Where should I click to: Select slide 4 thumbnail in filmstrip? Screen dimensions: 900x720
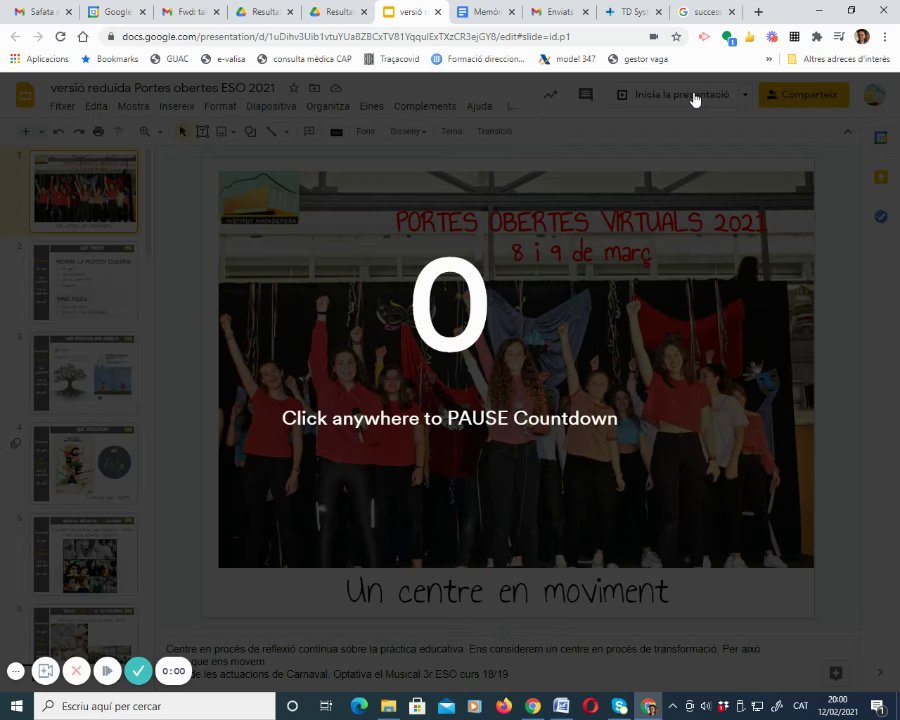click(84, 463)
